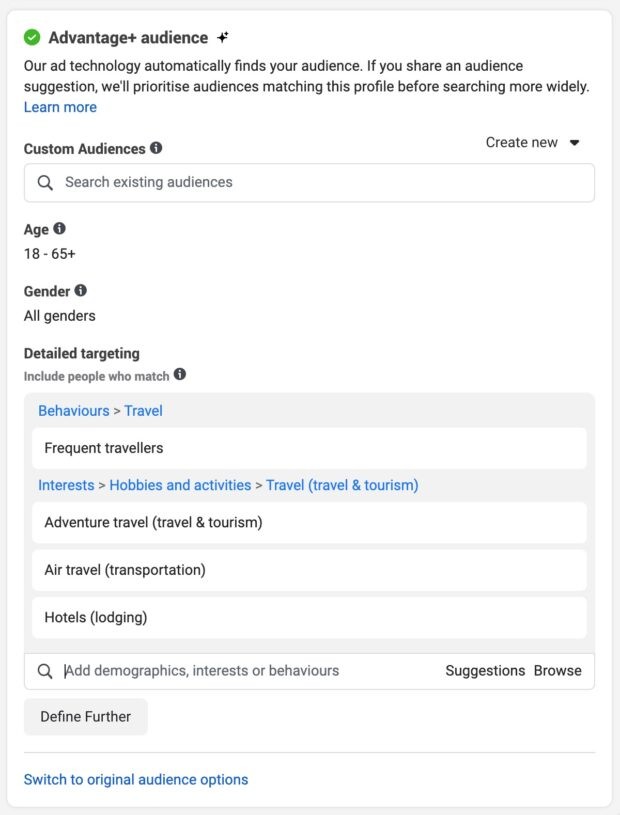Image resolution: width=620 pixels, height=815 pixels.
Task: Click the Custom Audiences info icon
Action: (x=156, y=148)
